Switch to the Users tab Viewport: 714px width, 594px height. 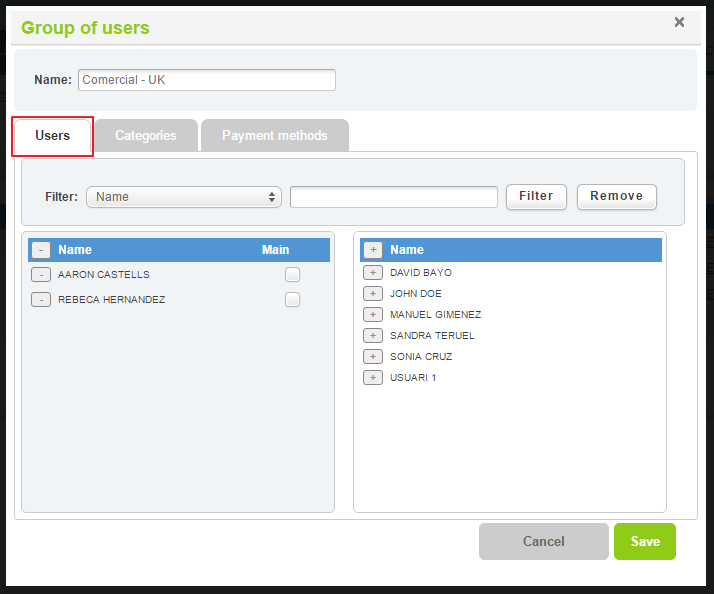point(52,136)
